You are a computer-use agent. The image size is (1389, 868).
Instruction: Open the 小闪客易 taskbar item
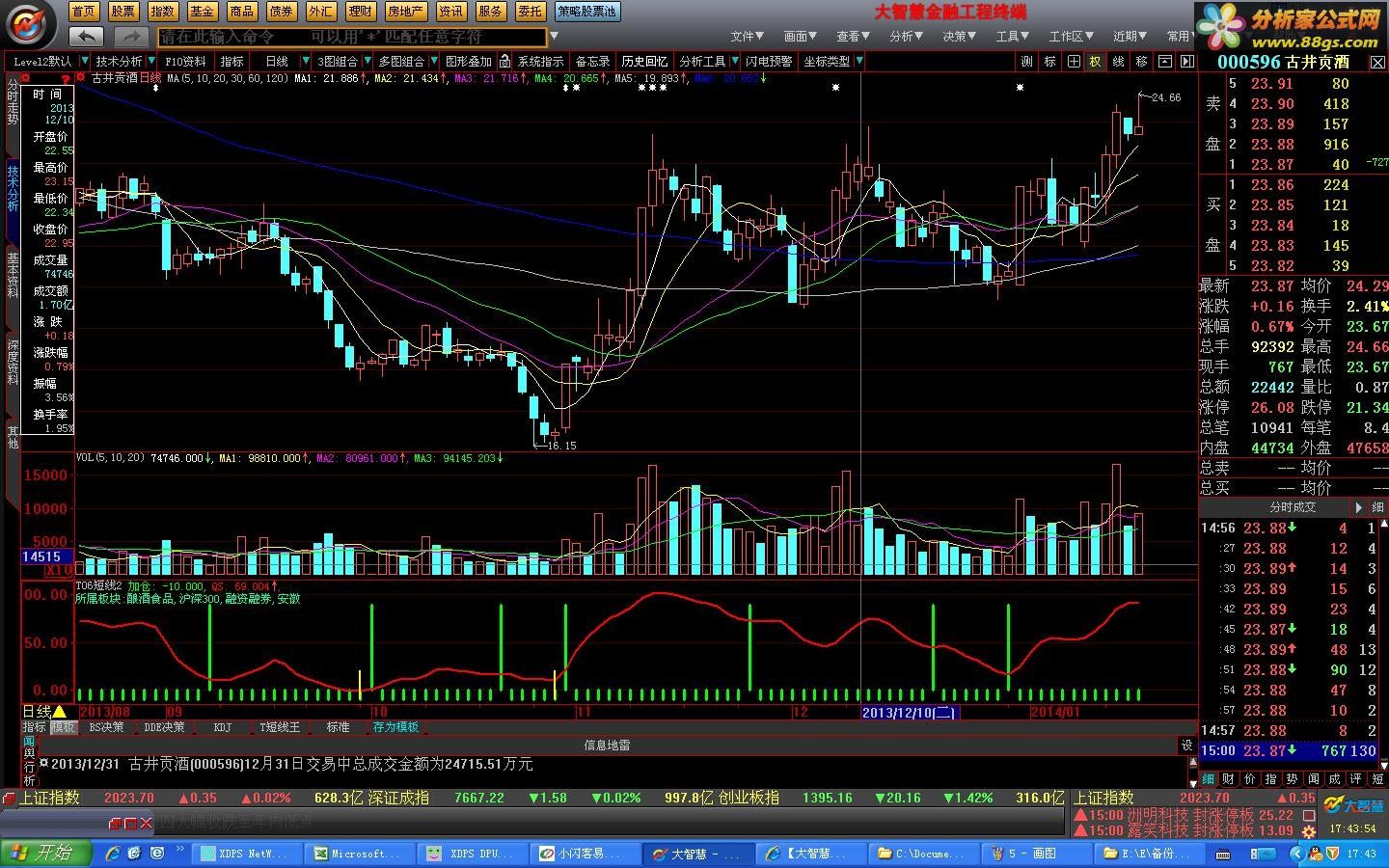pyautogui.click(x=585, y=854)
